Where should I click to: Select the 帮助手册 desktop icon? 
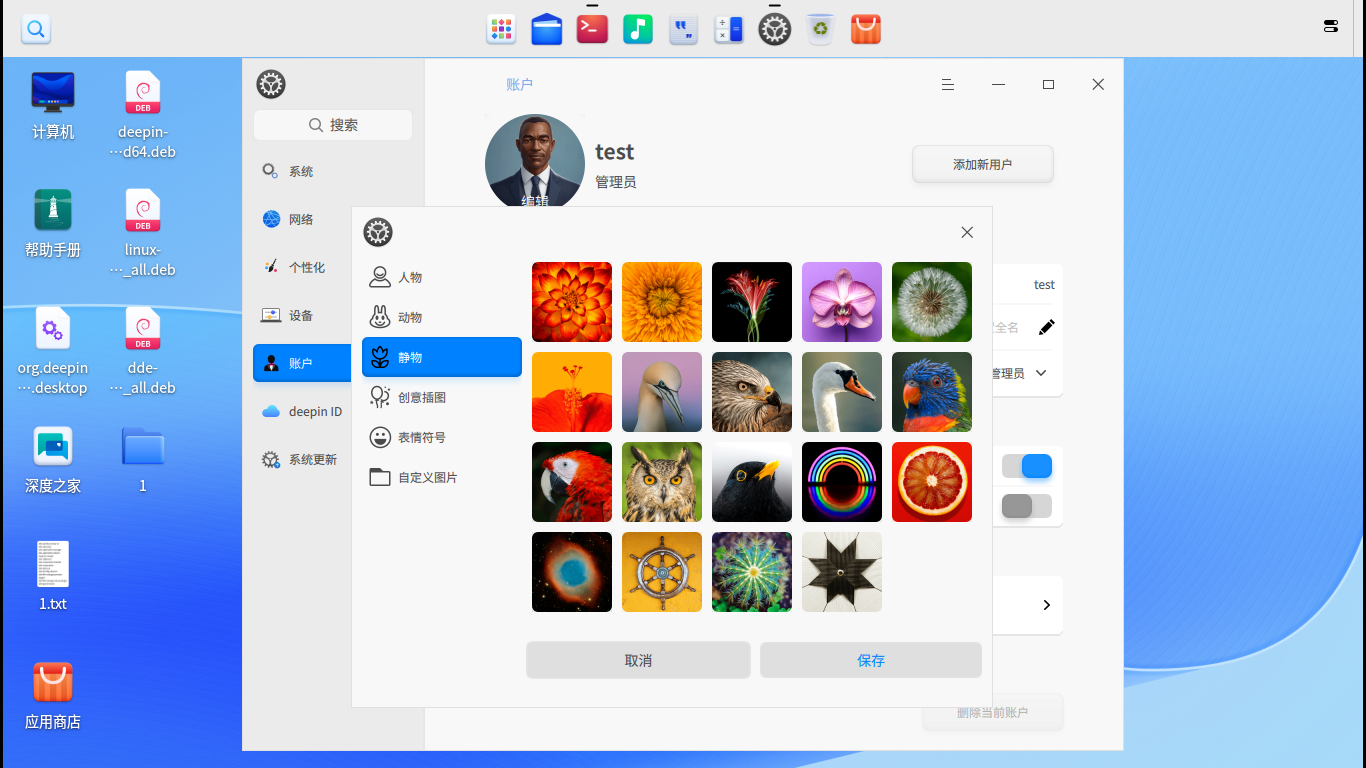point(53,224)
